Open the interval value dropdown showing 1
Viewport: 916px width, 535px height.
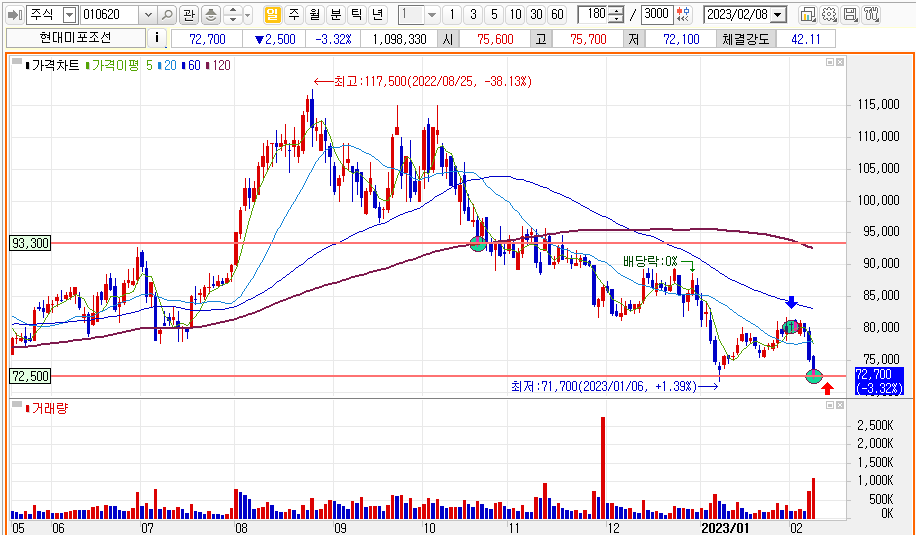[432, 15]
